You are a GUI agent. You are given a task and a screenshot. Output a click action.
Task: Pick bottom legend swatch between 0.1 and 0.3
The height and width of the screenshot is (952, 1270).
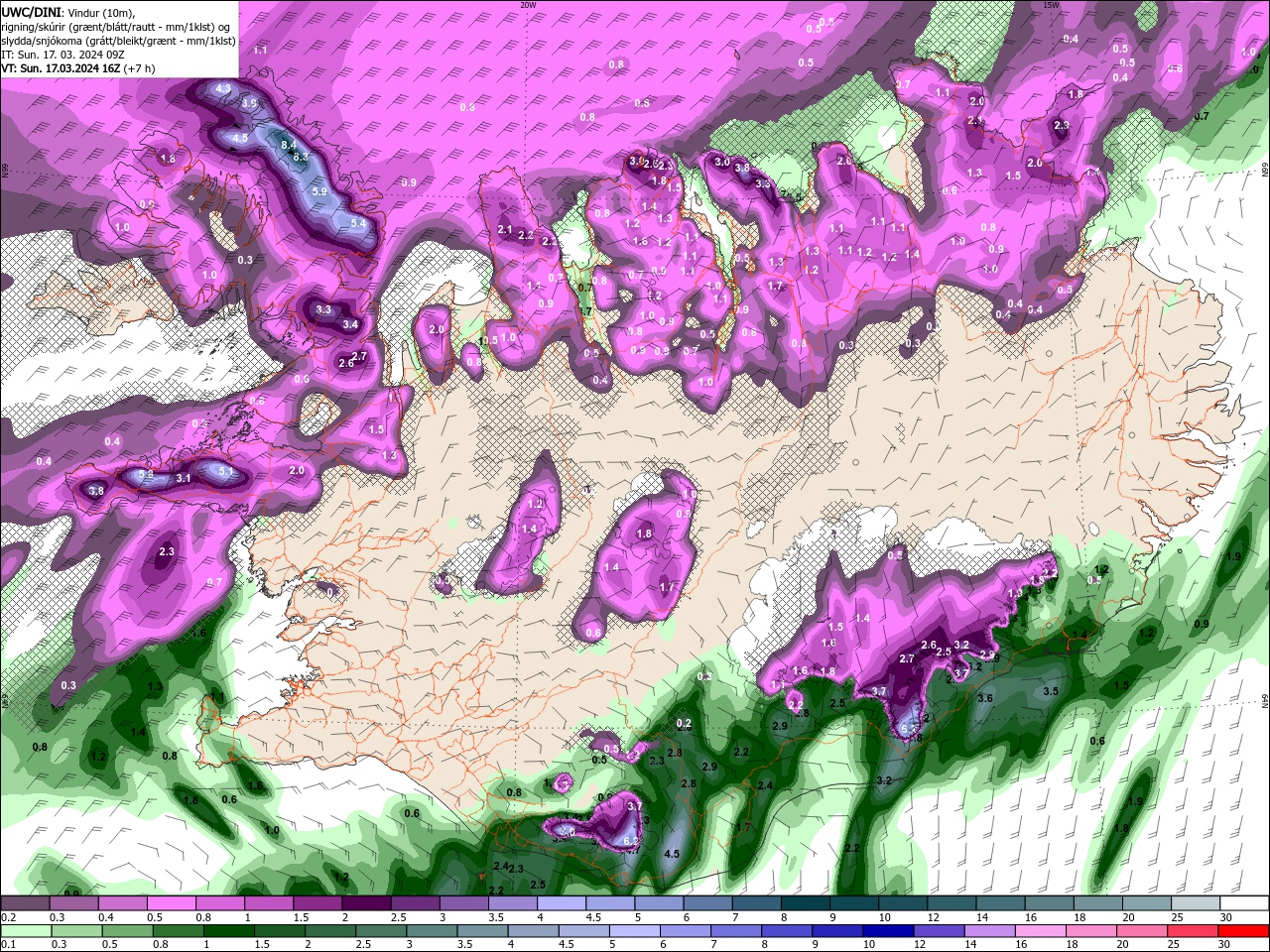[x=25, y=931]
